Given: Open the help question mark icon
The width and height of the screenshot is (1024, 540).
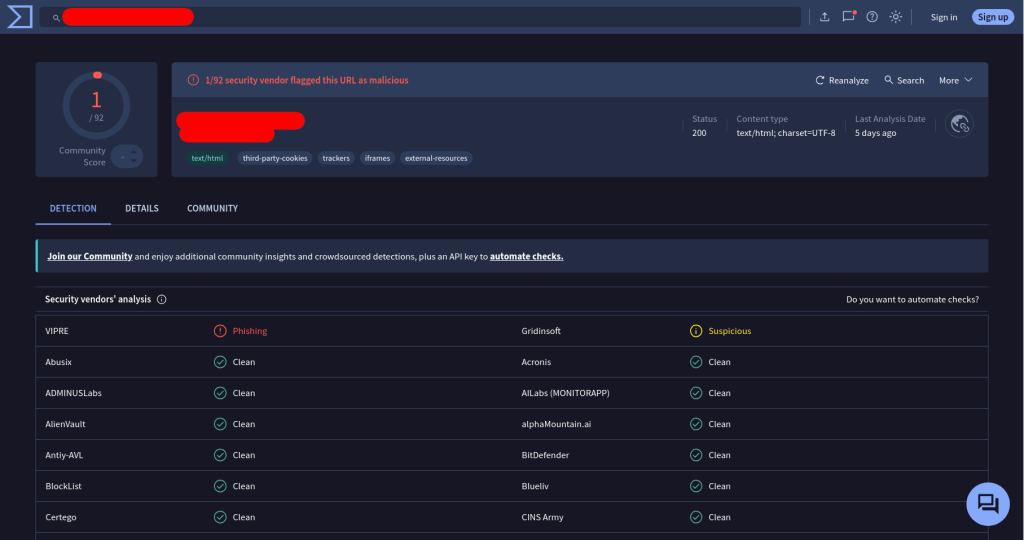Looking at the screenshot, I should (872, 17).
